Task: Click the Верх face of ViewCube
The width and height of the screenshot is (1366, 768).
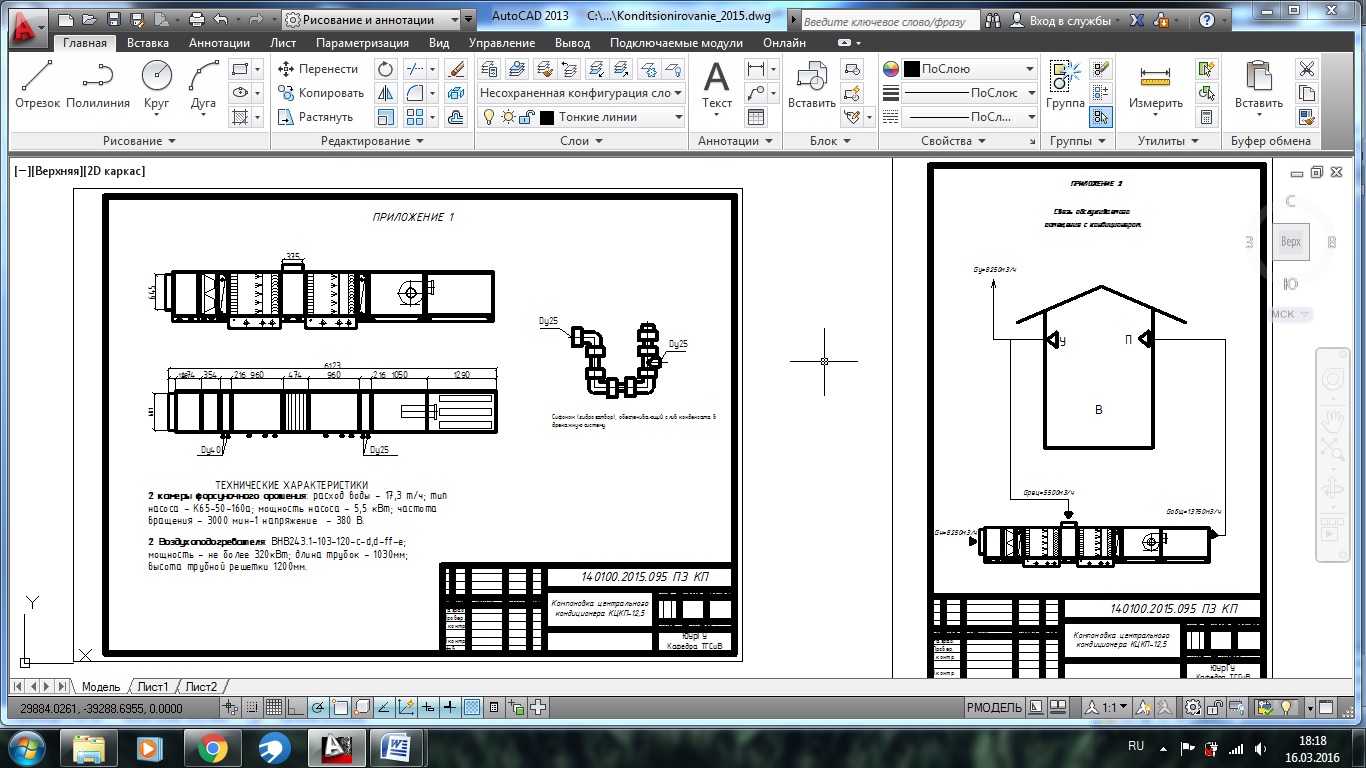Action: 1291,242
